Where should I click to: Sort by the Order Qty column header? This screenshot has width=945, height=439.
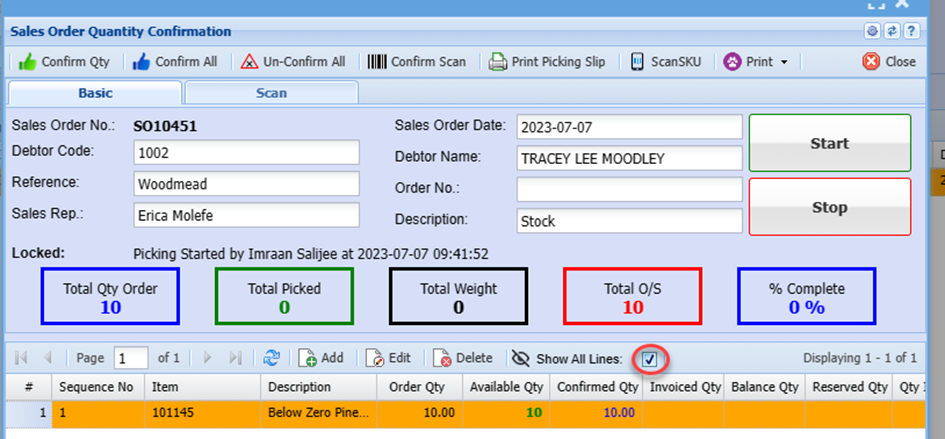click(420, 387)
